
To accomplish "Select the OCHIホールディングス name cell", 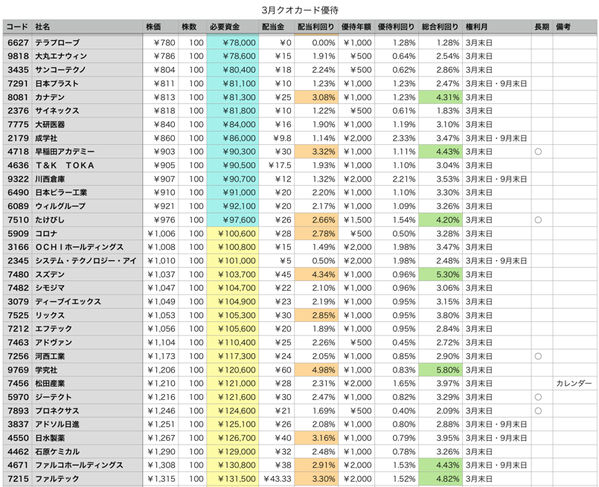I will (x=87, y=247).
